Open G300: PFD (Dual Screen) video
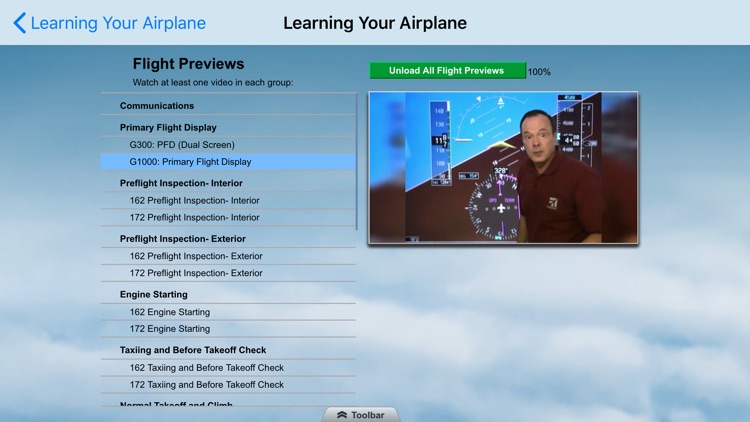 [229, 145]
